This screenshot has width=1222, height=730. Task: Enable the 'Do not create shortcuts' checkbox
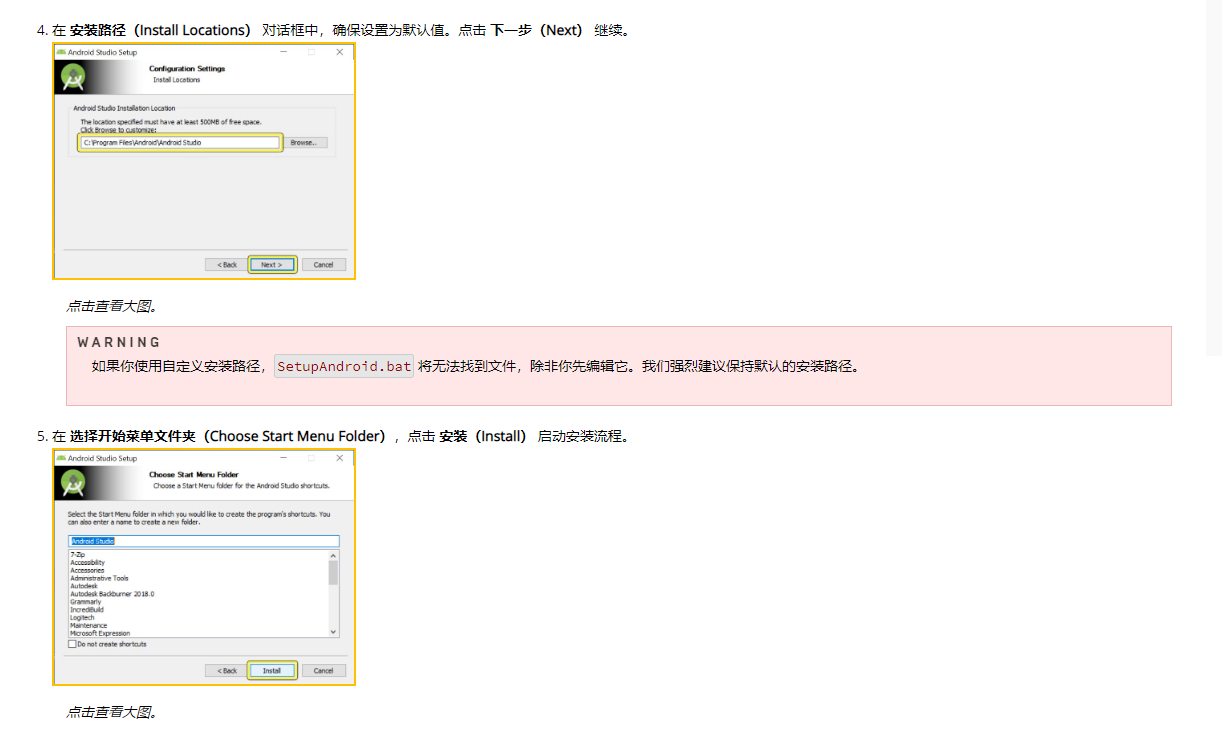(72, 644)
